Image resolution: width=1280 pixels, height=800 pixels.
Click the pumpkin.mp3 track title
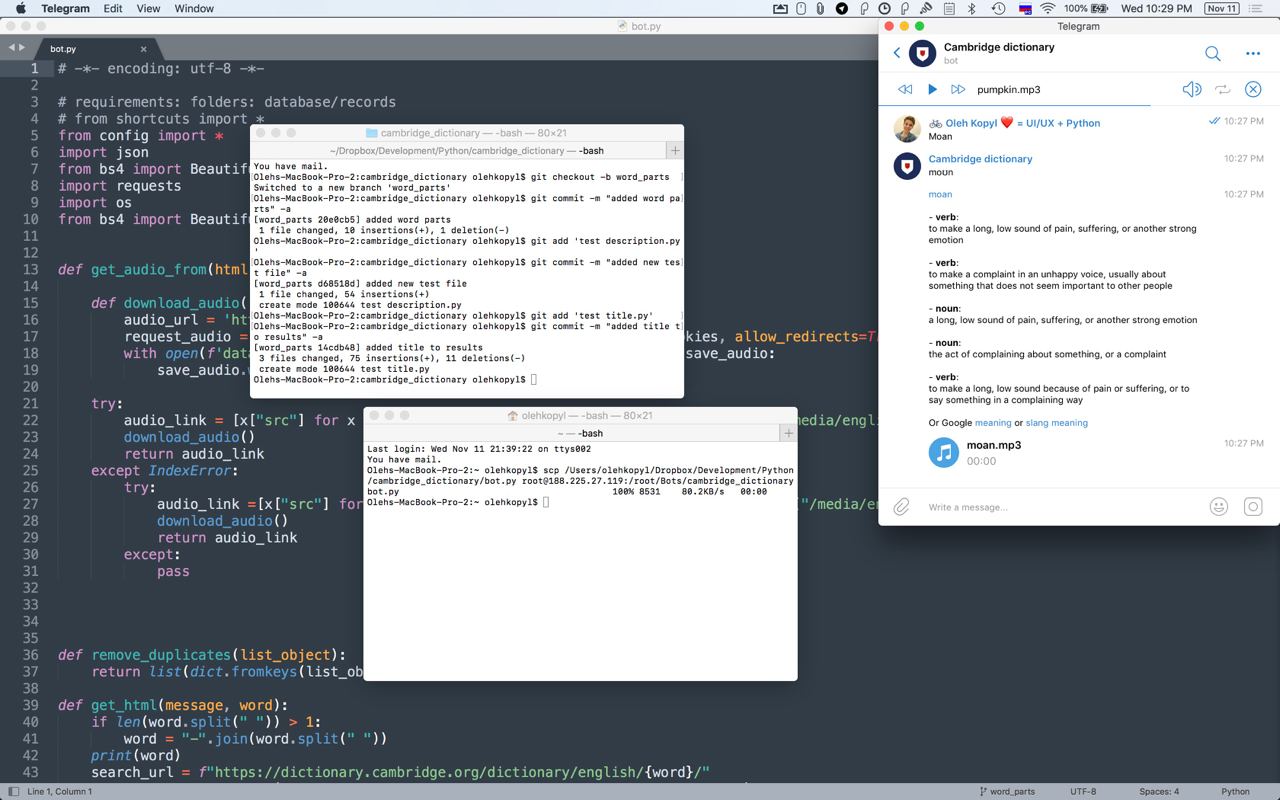(x=1009, y=89)
